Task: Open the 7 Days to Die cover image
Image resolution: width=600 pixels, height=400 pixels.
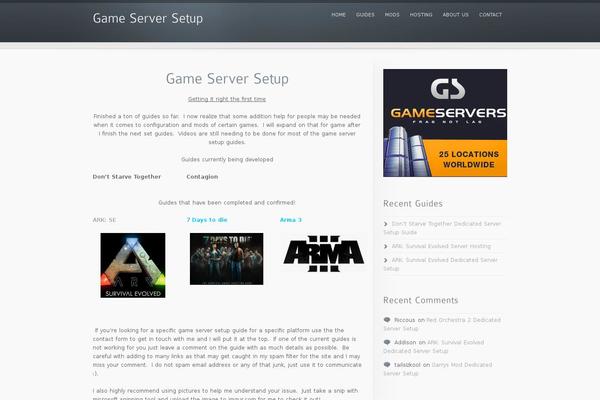Action: tap(227, 259)
